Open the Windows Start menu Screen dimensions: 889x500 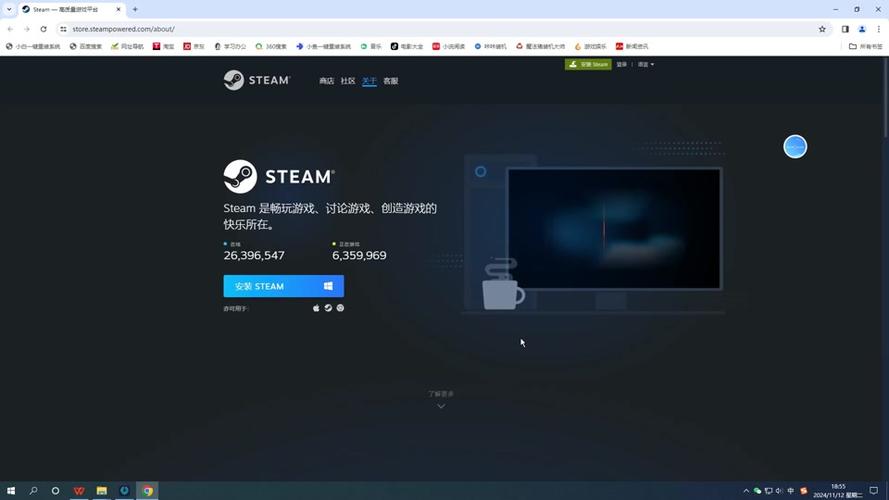coord(11,491)
